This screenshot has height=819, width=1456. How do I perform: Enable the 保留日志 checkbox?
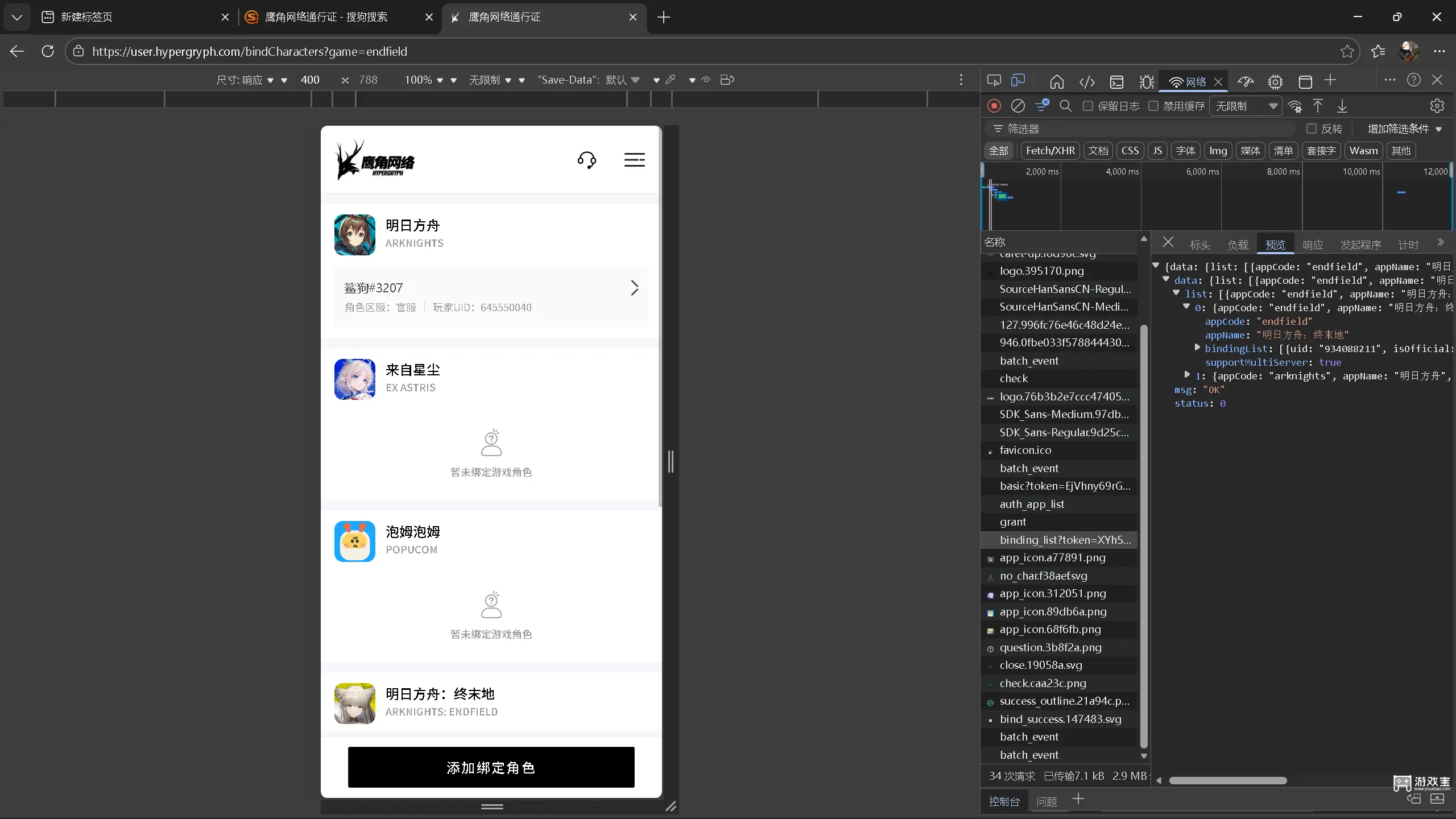coord(1088,106)
